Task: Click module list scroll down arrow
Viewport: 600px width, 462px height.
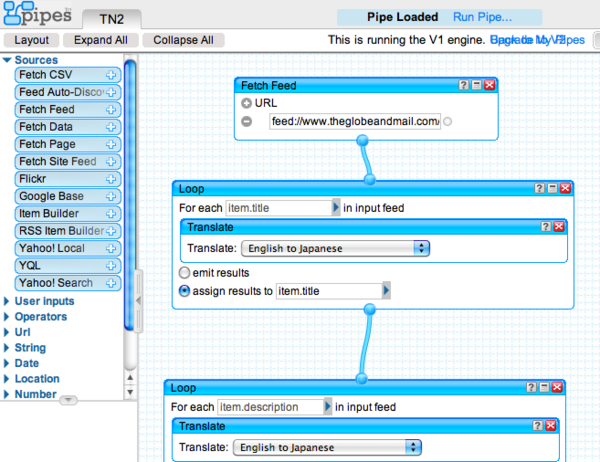Action: 130,392
